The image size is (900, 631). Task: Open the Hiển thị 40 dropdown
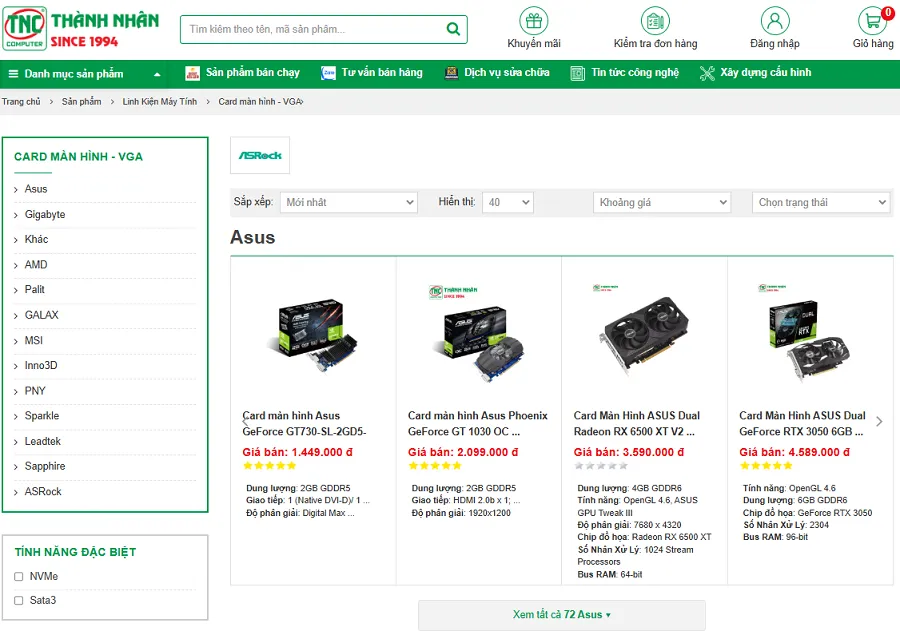(x=508, y=202)
